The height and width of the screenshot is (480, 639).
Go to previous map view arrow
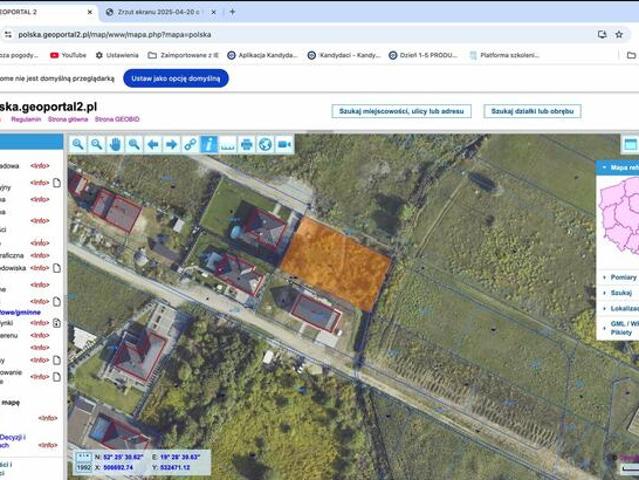click(152, 144)
